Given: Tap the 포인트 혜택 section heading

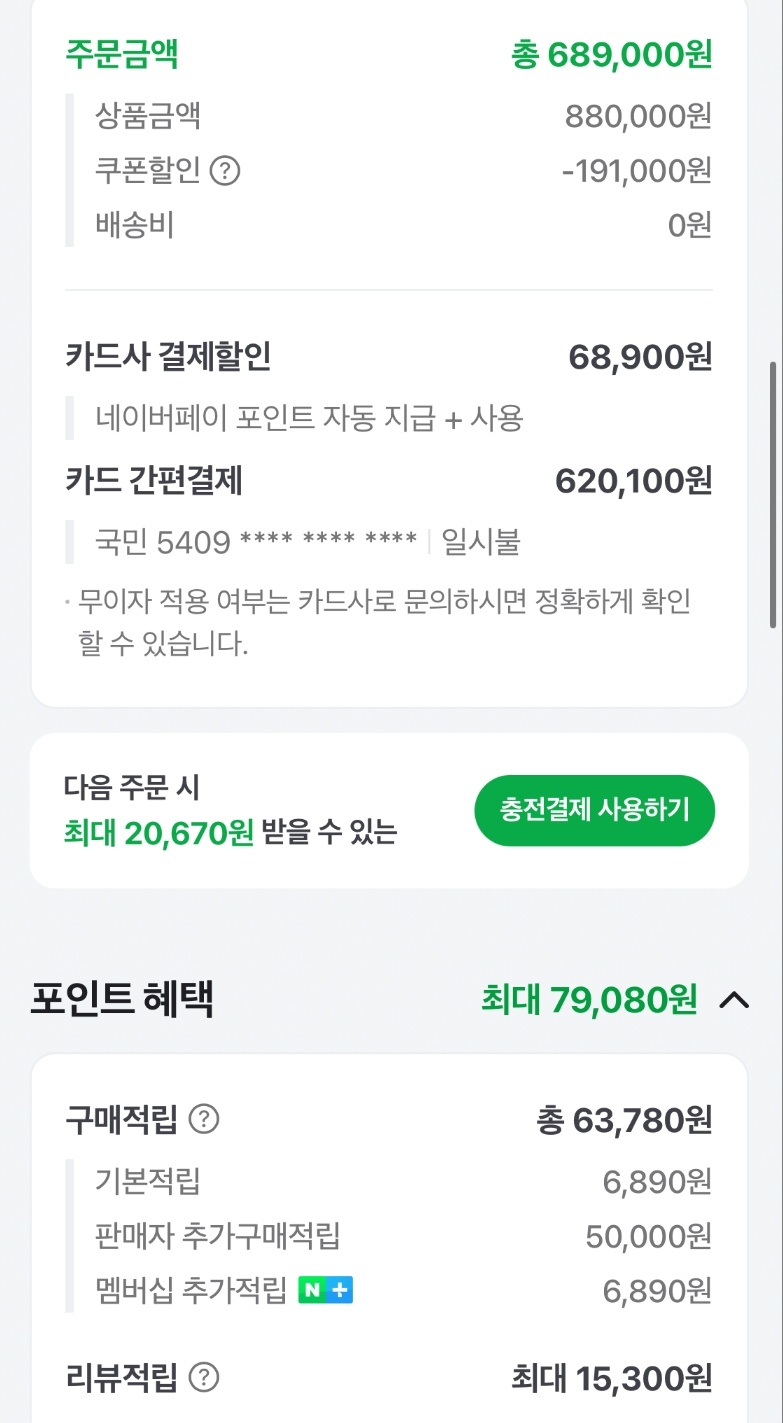Looking at the screenshot, I should [x=122, y=999].
